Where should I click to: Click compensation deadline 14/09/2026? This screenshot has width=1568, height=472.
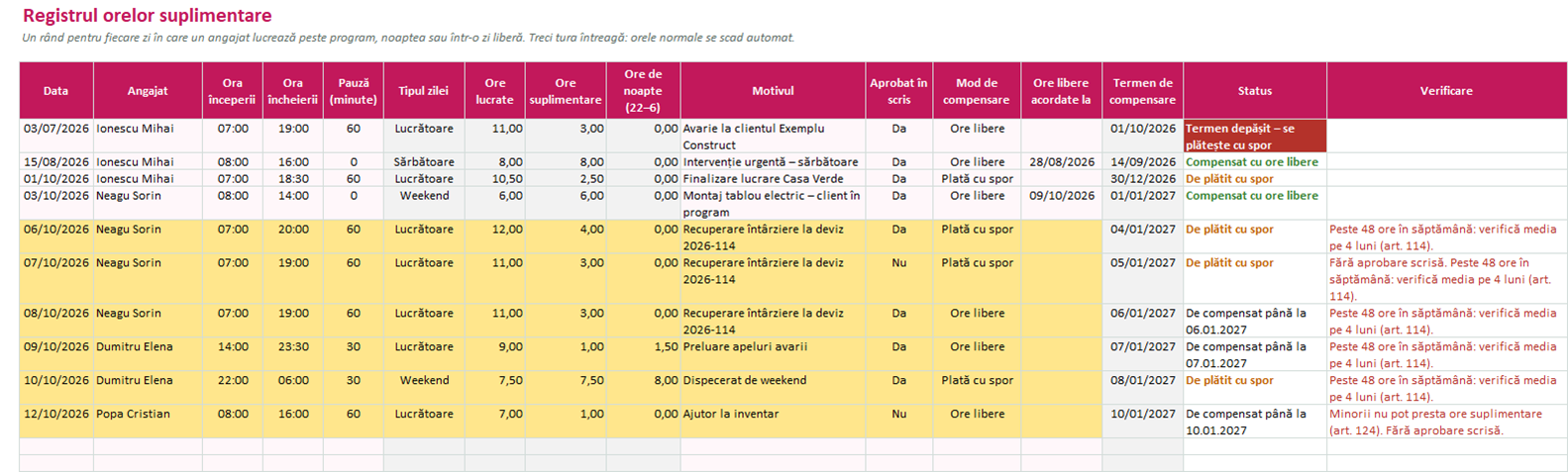click(x=1143, y=162)
